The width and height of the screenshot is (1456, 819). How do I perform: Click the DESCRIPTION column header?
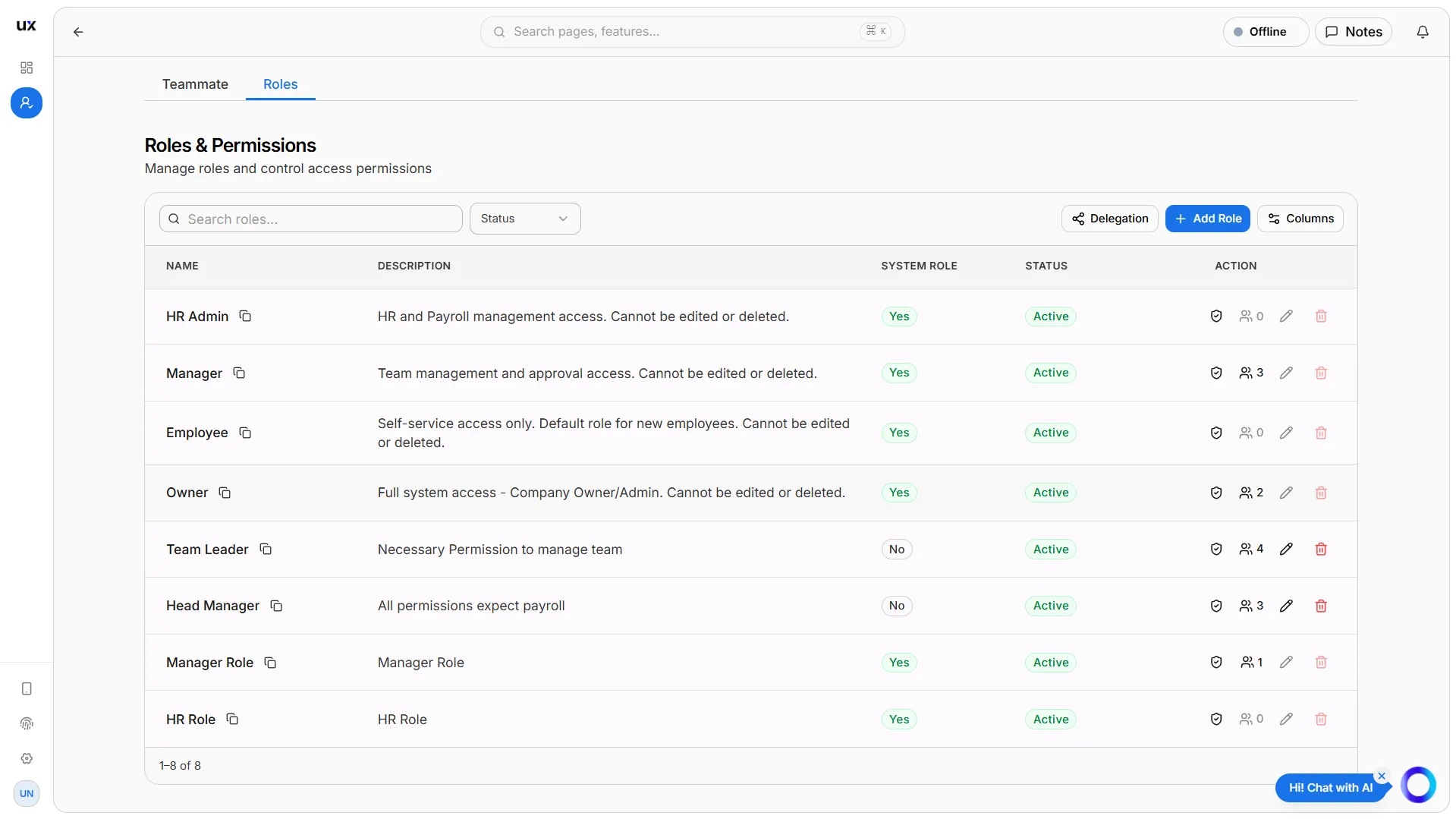pos(414,266)
